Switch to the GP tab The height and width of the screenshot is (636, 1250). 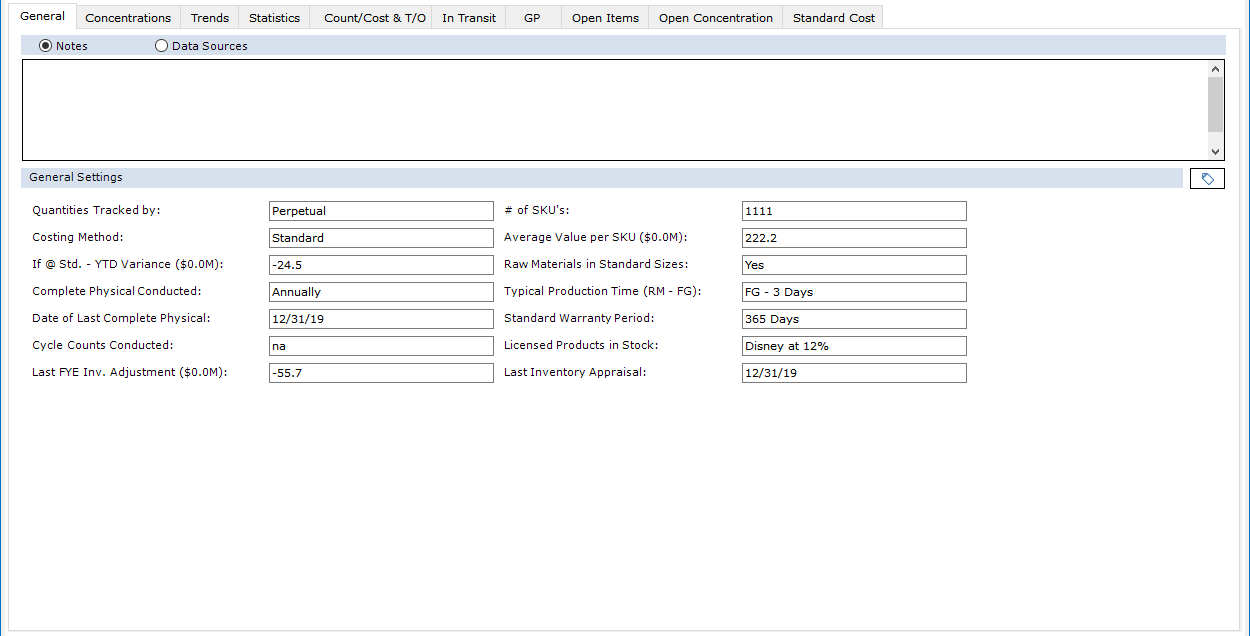[533, 17]
